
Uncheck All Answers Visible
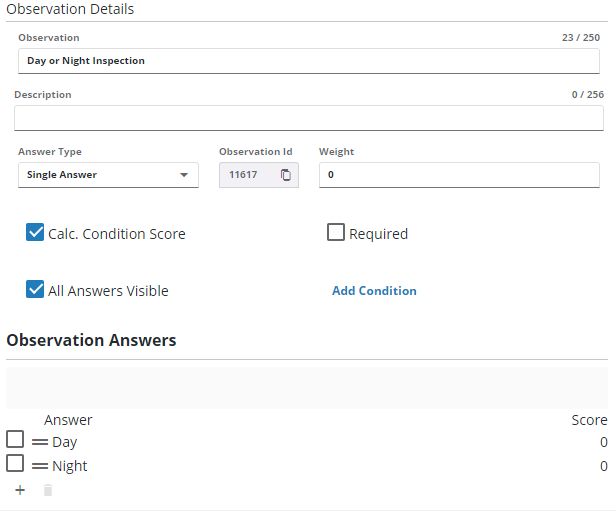click(x=35, y=290)
